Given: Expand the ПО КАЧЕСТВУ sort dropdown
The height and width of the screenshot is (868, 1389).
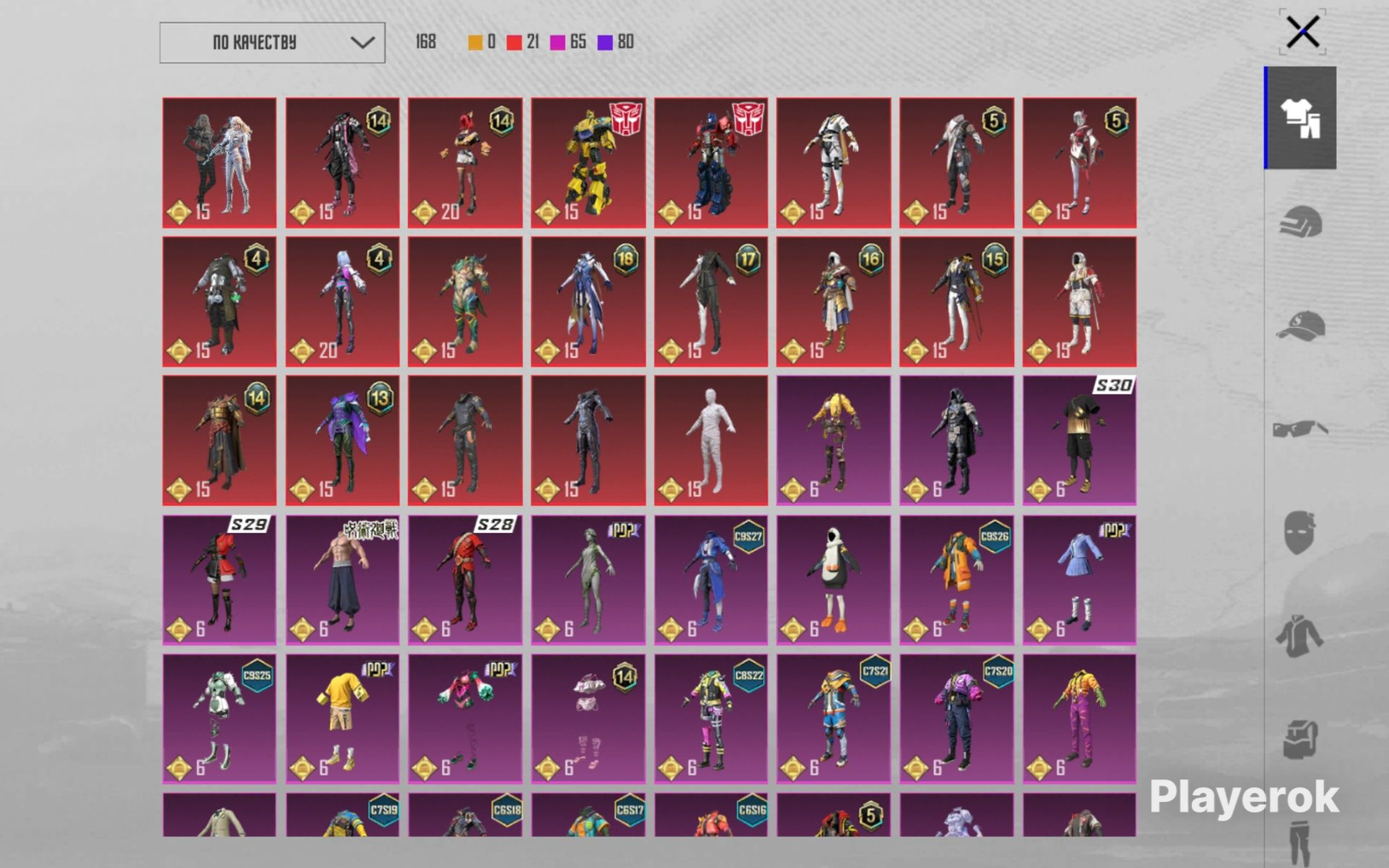Looking at the screenshot, I should point(273,43).
